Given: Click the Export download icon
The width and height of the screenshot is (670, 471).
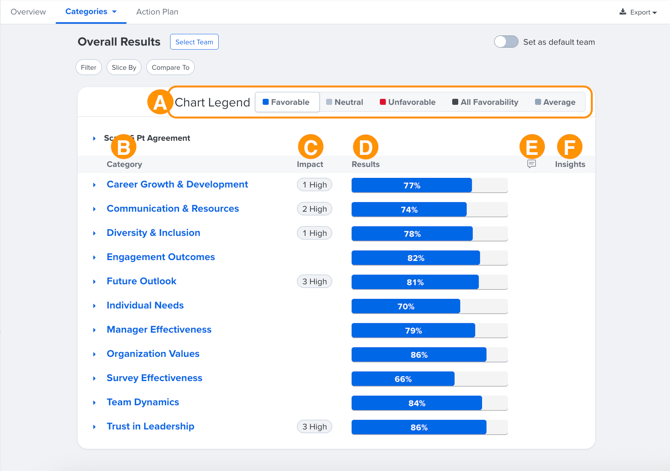Looking at the screenshot, I should pyautogui.click(x=623, y=12).
